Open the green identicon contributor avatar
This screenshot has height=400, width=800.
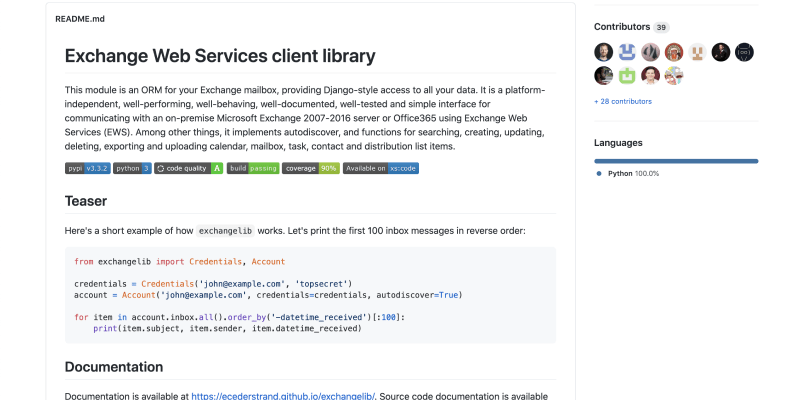pyautogui.click(x=627, y=75)
